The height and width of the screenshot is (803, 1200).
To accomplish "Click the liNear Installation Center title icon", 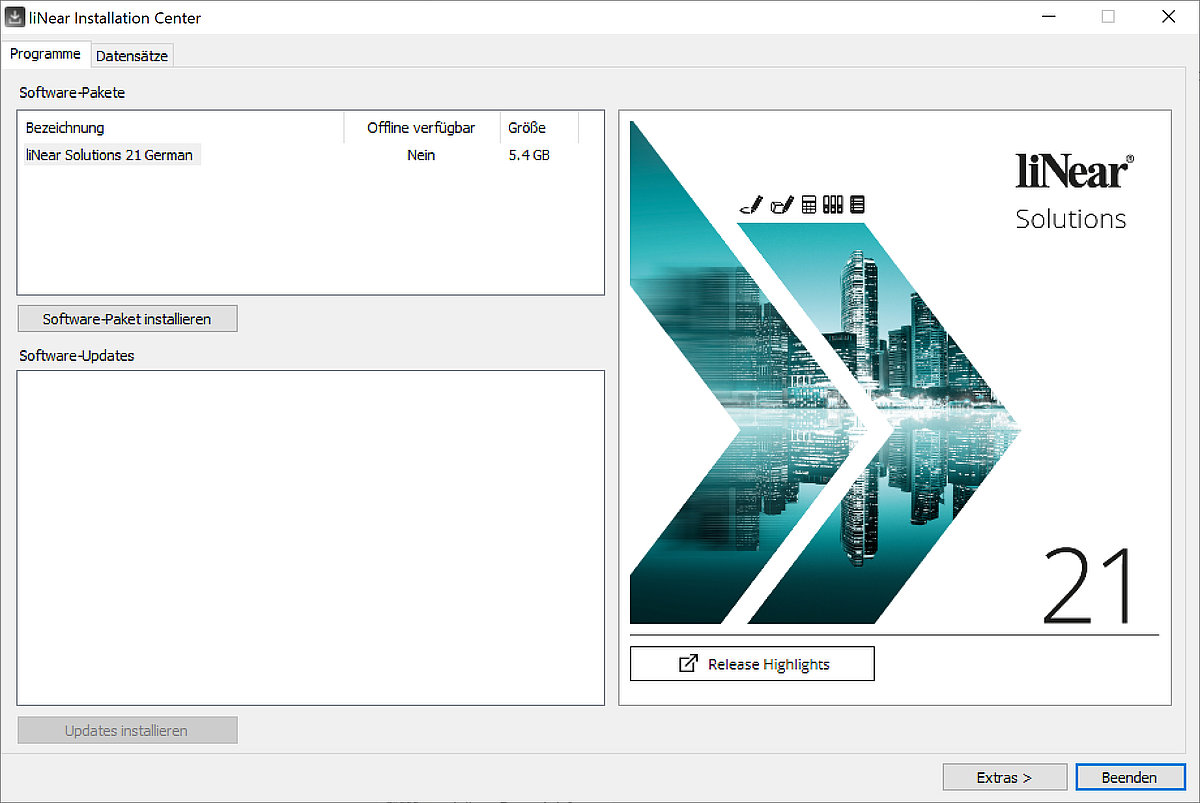I will tap(16, 17).
